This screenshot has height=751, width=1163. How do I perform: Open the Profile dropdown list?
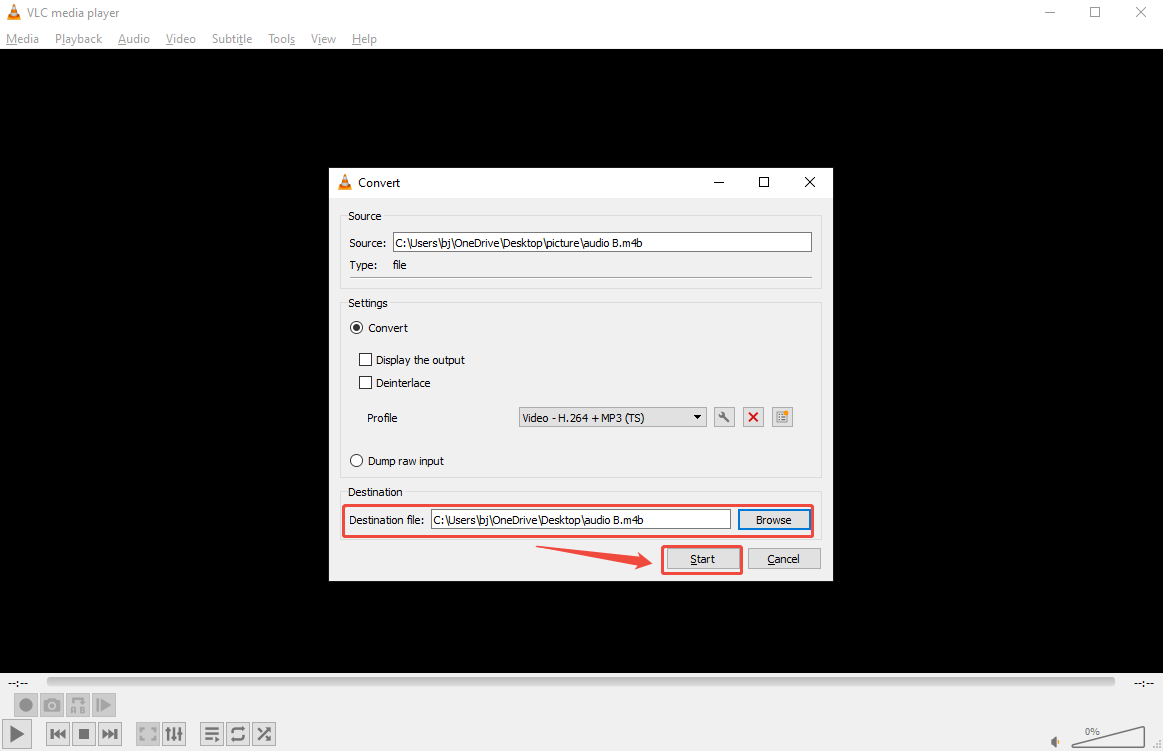(613, 417)
